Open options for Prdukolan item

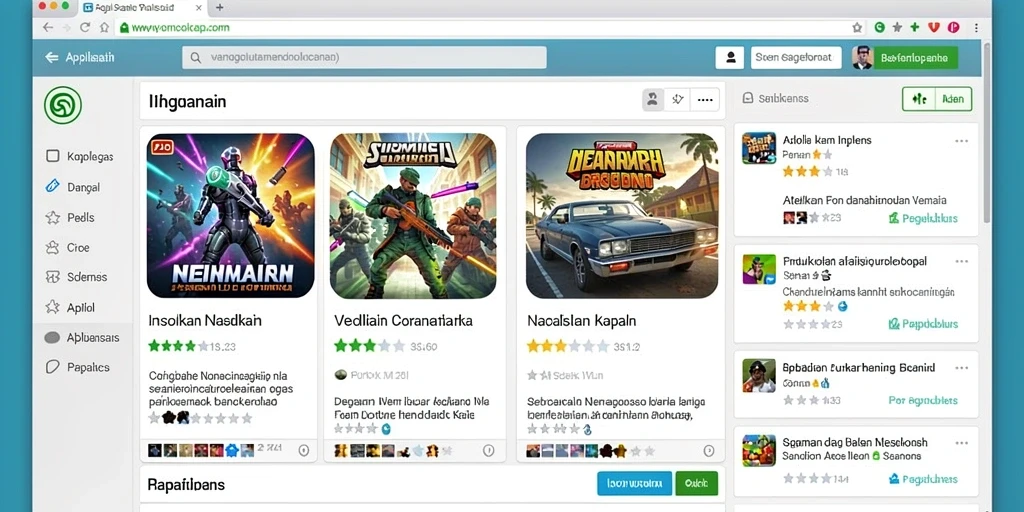(961, 261)
